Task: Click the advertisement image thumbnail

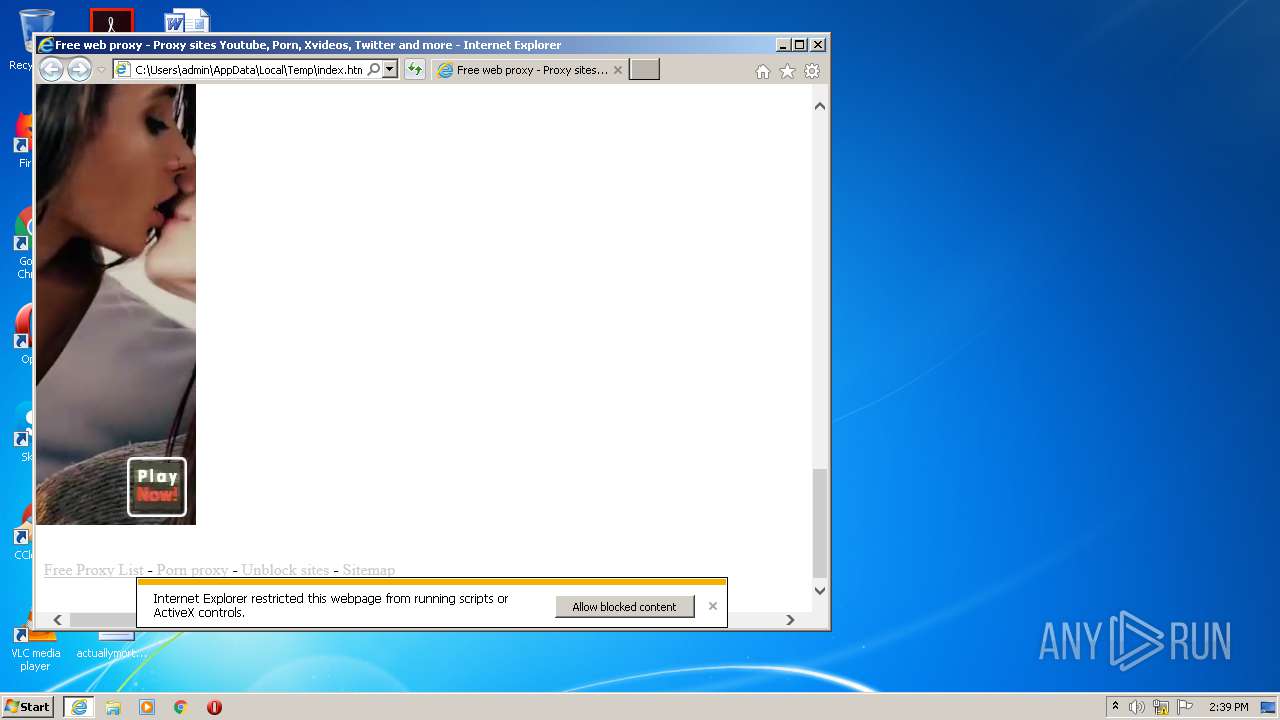Action: pyautogui.click(x=116, y=304)
